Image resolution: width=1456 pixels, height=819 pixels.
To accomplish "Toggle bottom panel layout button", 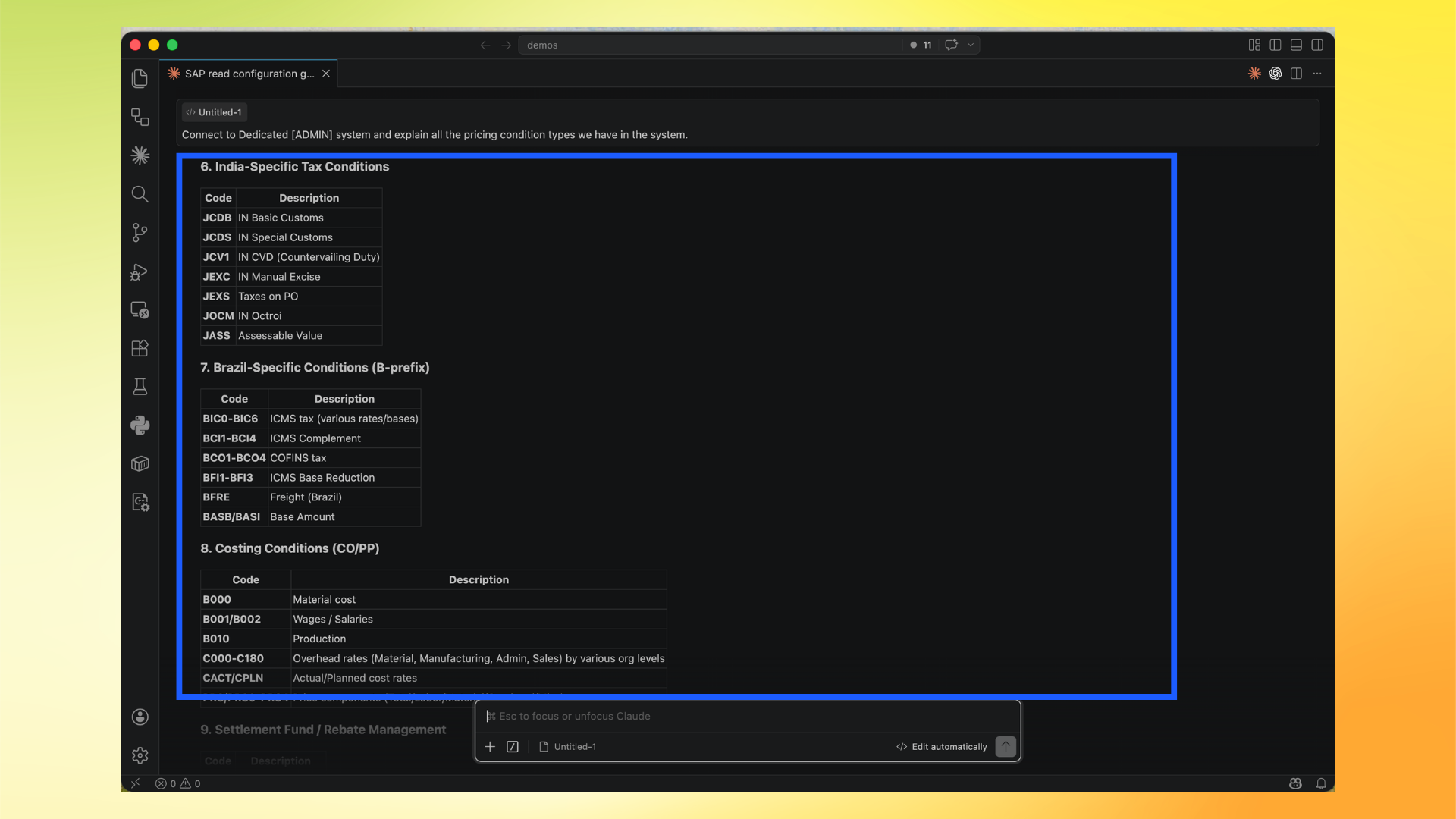I will 1296,45.
